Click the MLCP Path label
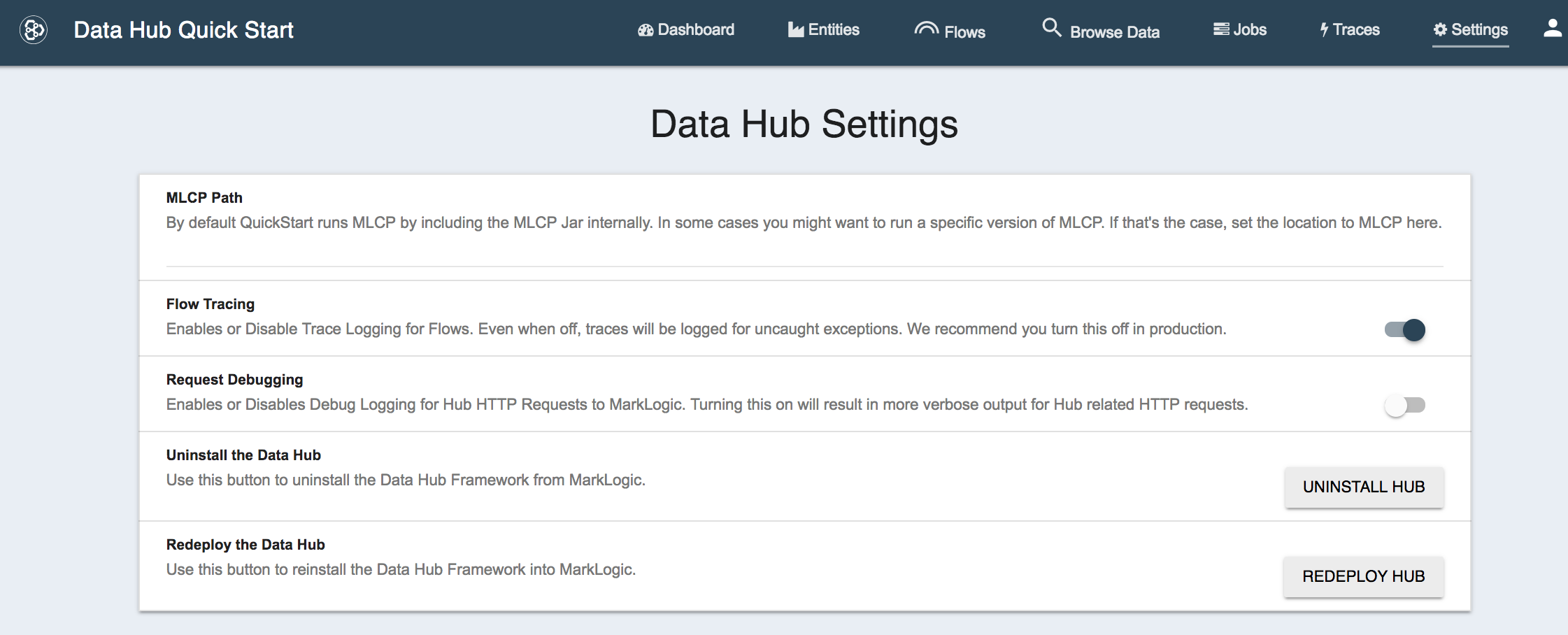Screen dimensions: 1568x635 (204, 198)
